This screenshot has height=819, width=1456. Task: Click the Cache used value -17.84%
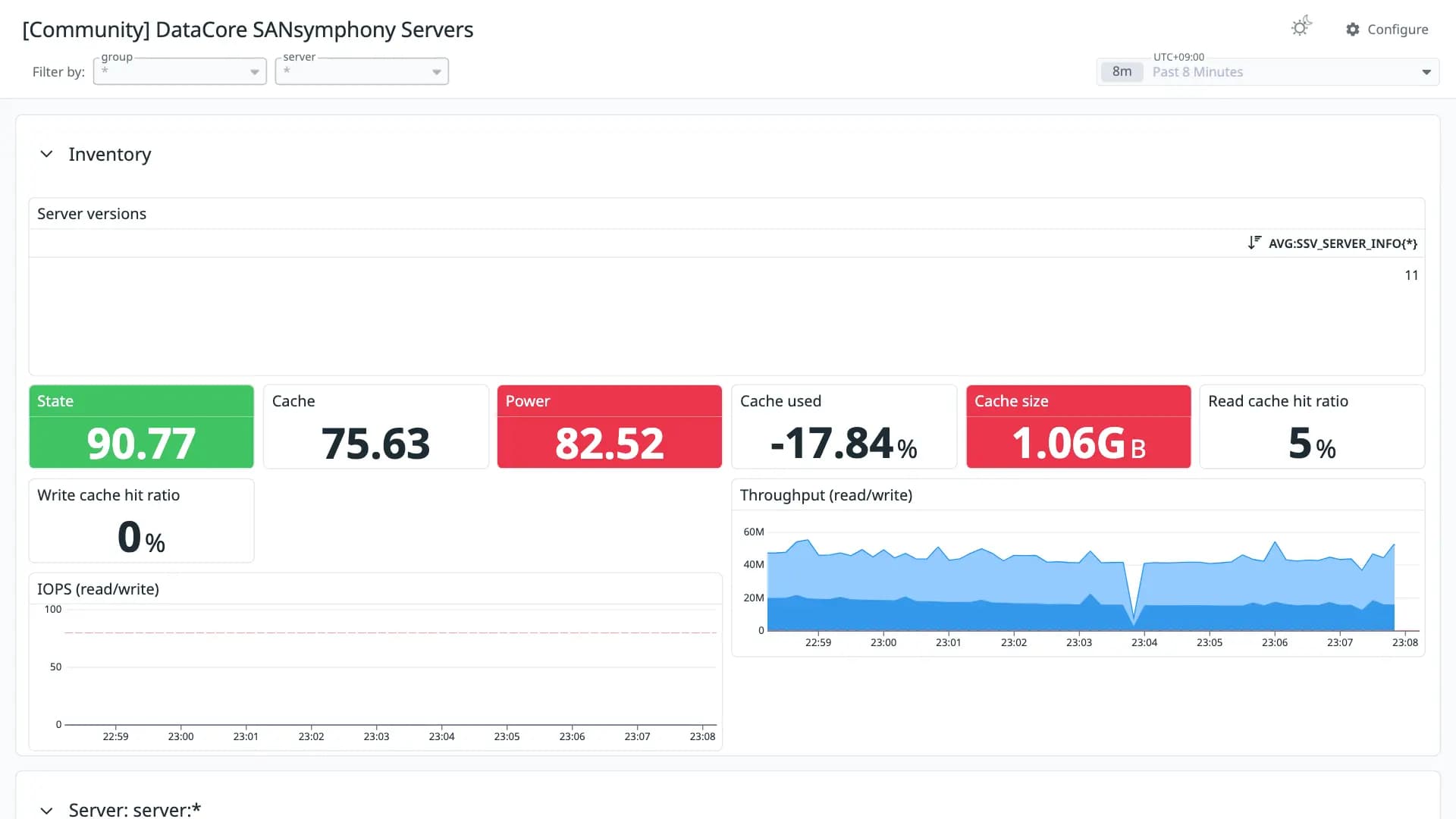coord(844,443)
